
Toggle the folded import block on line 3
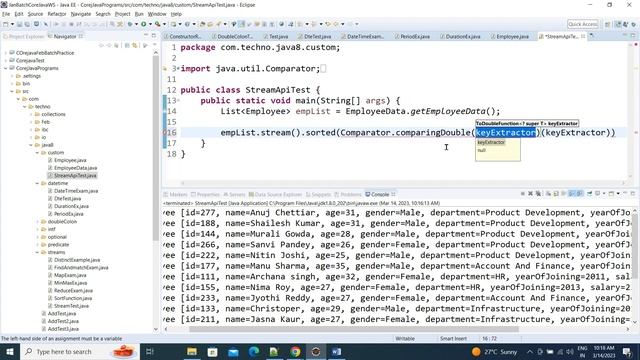click(178, 68)
